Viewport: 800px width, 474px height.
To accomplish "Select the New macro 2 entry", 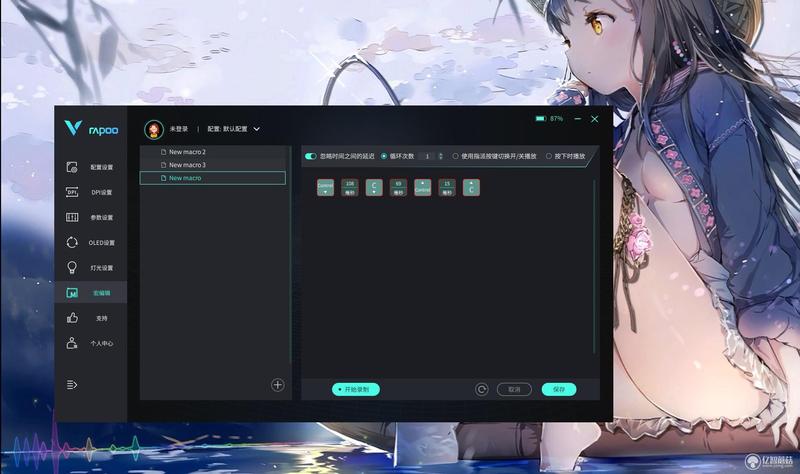I will [x=213, y=152].
